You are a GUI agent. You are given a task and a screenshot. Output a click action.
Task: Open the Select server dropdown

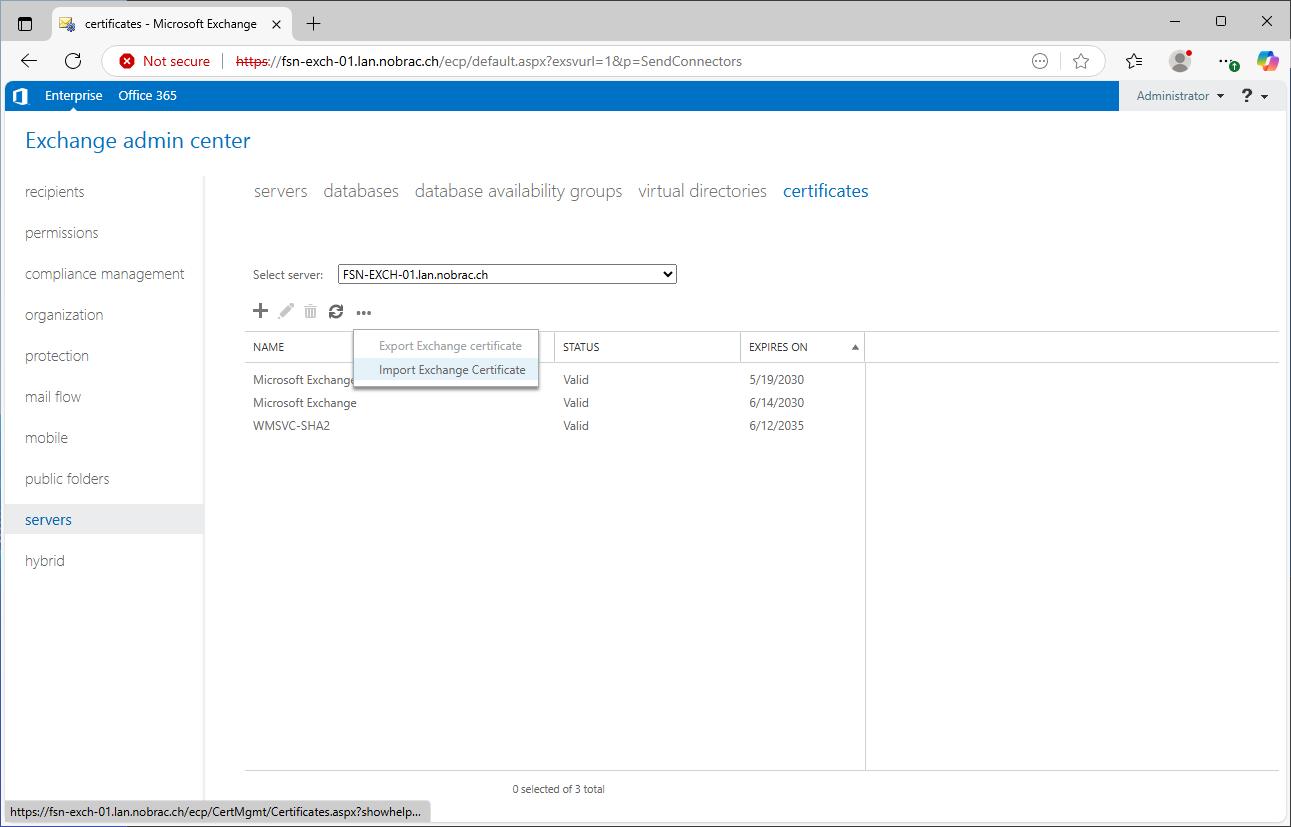coord(507,274)
